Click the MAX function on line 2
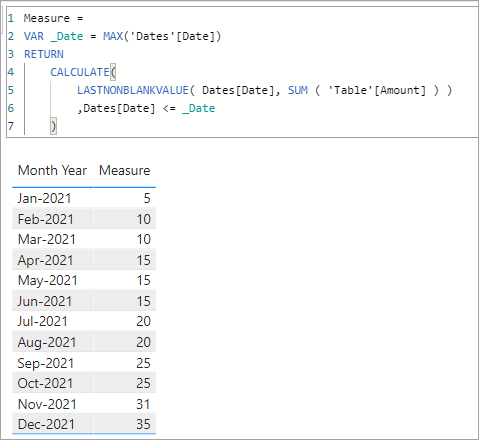 tap(113, 36)
